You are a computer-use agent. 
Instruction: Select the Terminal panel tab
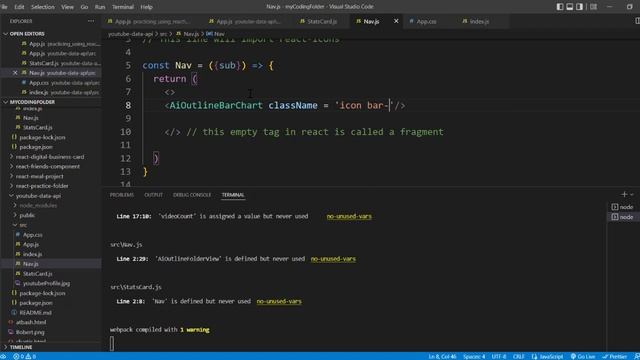233,195
